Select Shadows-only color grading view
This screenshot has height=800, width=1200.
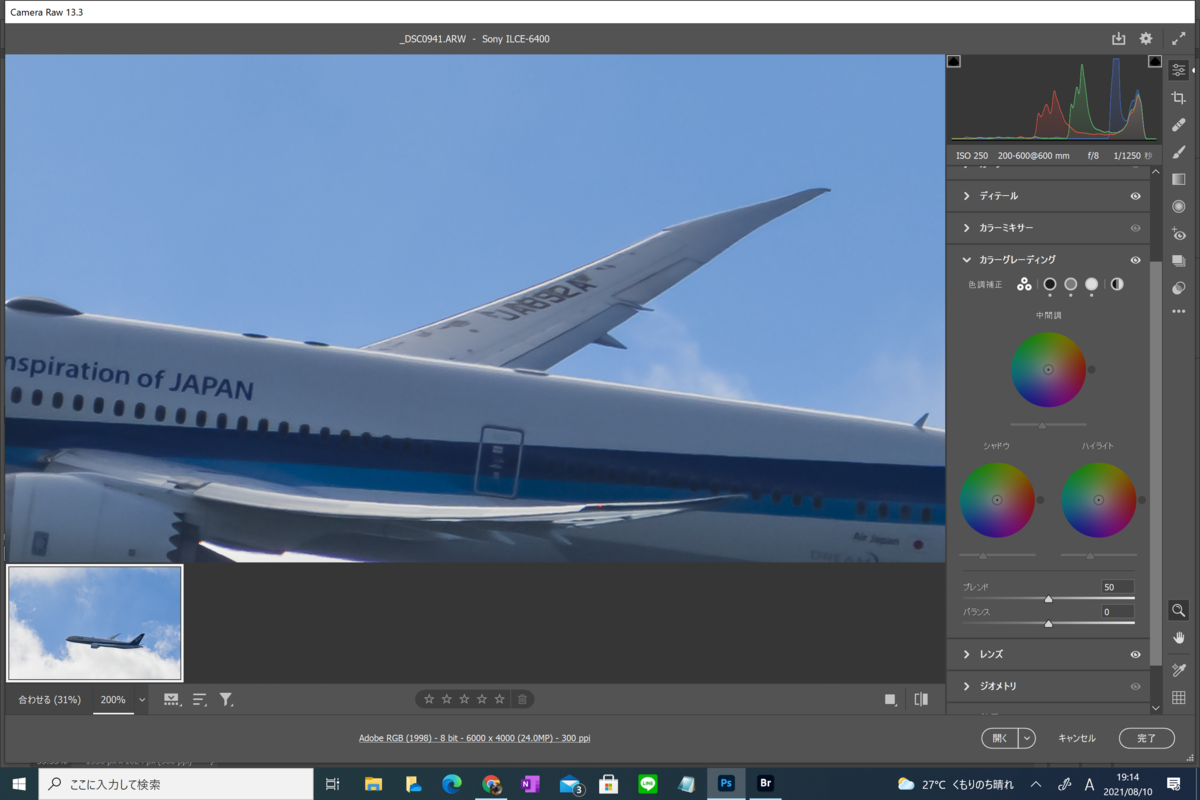1050,284
